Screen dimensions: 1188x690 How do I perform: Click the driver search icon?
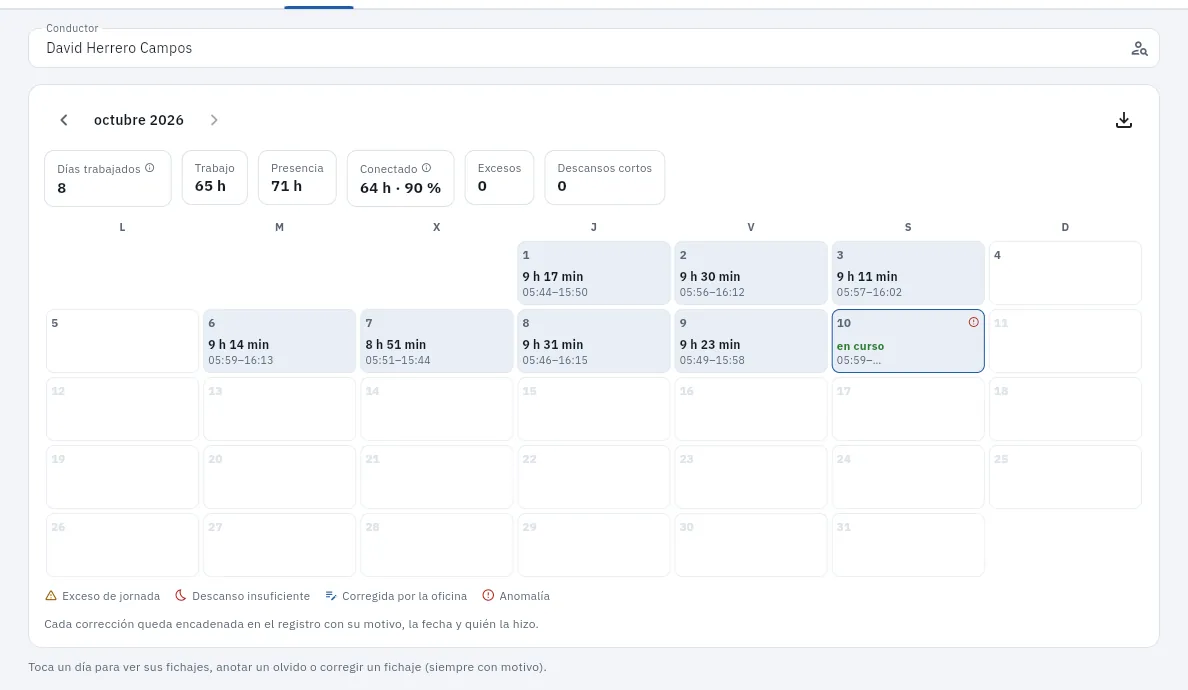(x=1139, y=48)
